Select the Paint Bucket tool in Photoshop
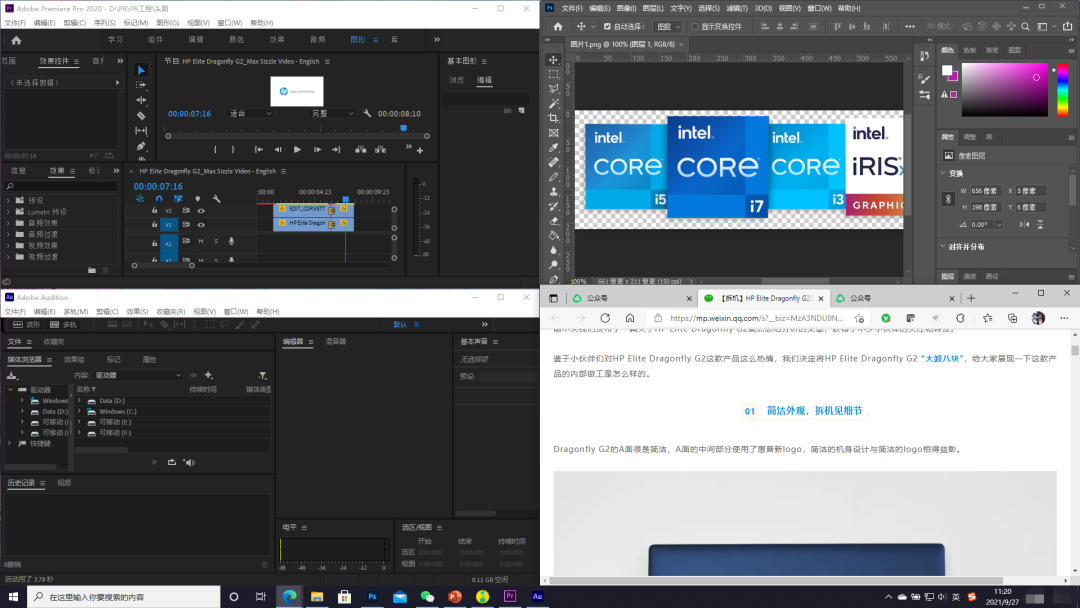The height and width of the screenshot is (608, 1080). tap(554, 235)
